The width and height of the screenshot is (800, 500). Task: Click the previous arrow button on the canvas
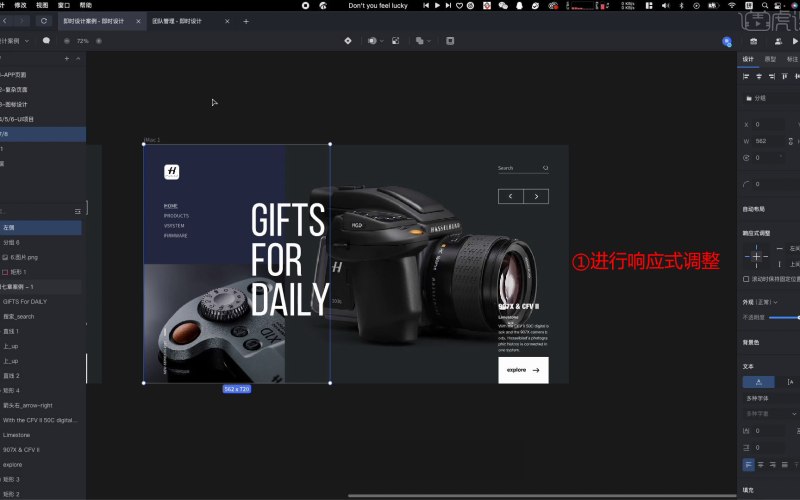click(x=511, y=196)
